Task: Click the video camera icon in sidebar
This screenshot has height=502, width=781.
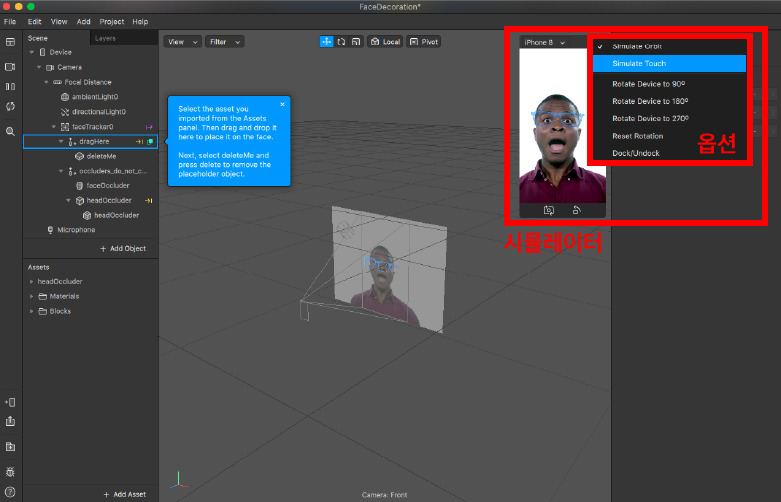Action: tap(10, 67)
